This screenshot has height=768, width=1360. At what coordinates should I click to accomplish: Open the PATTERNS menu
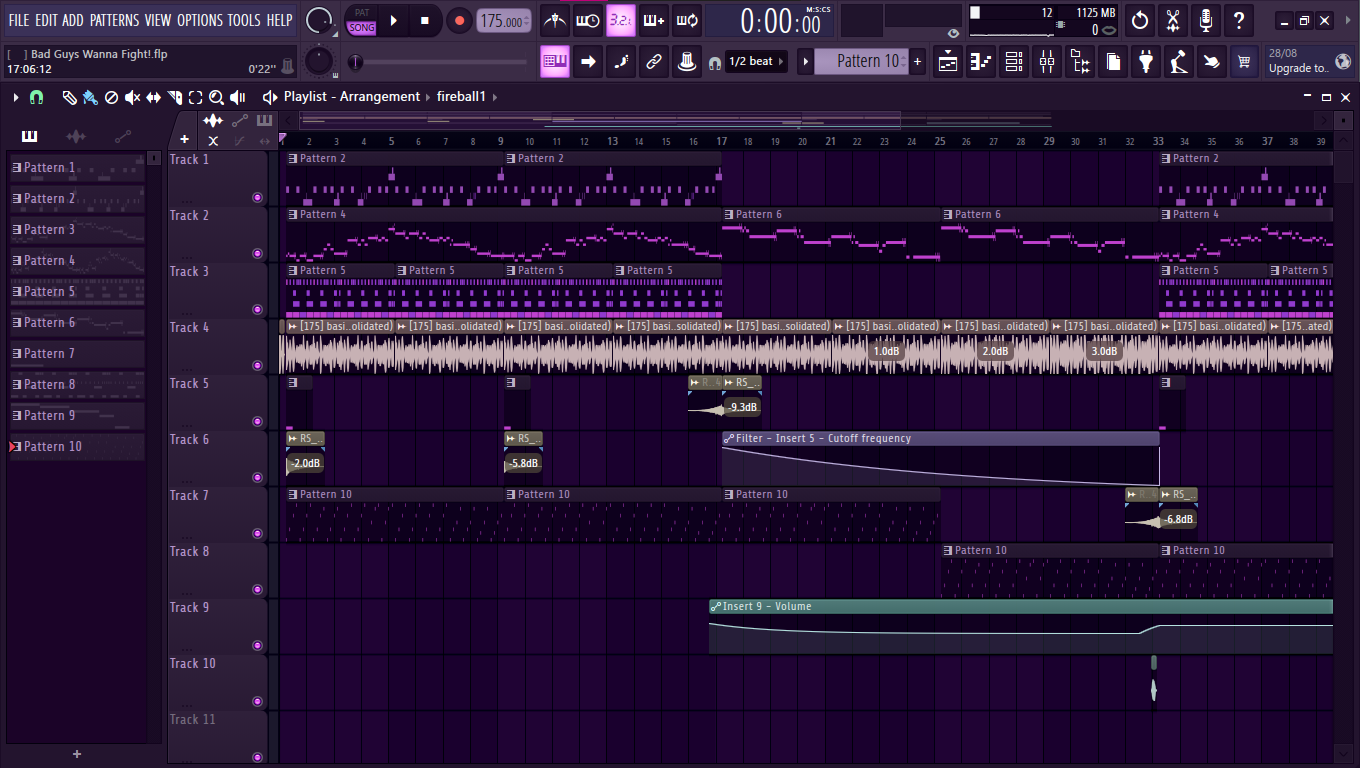tap(115, 20)
